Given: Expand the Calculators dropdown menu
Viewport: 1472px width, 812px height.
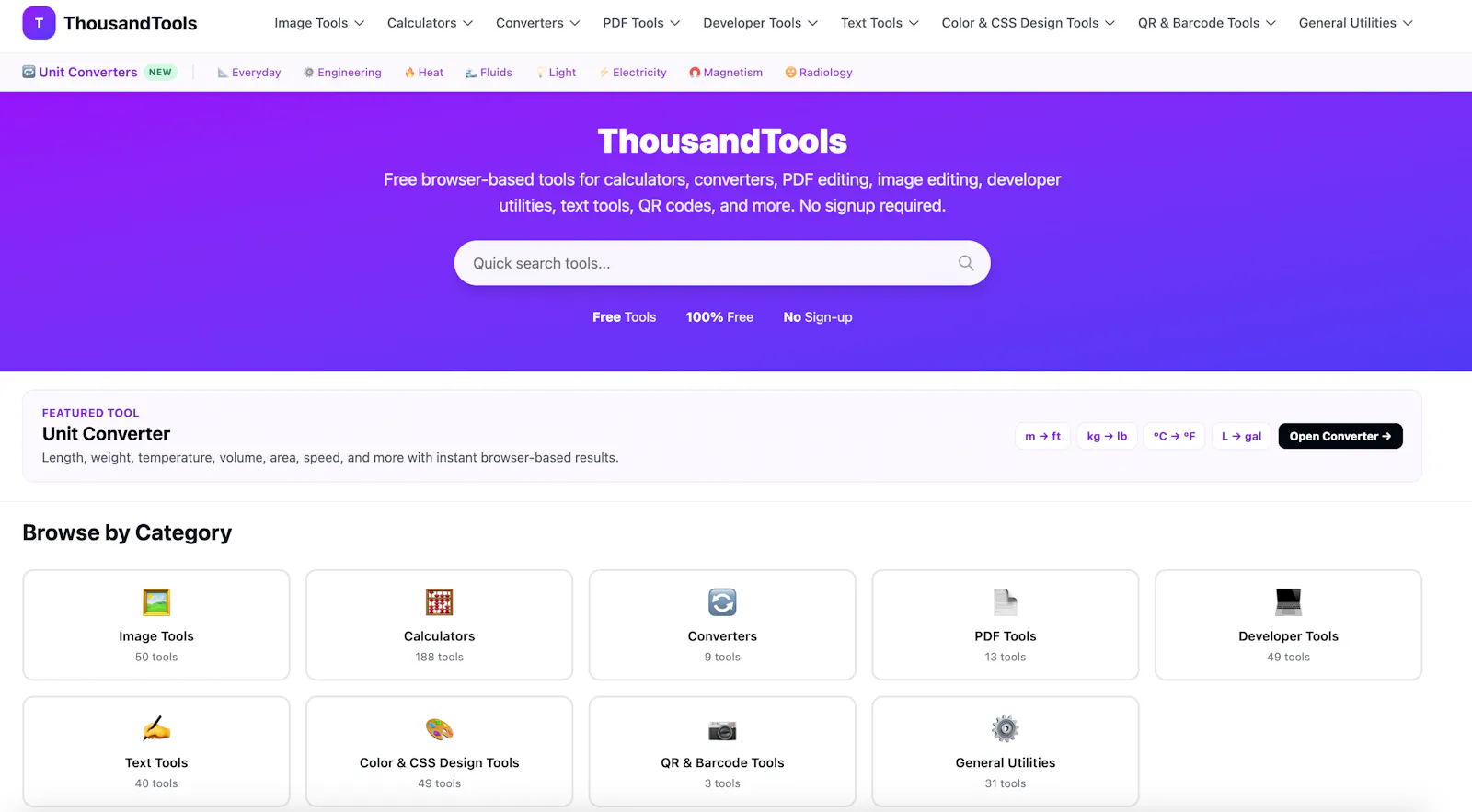Looking at the screenshot, I should coord(430,23).
